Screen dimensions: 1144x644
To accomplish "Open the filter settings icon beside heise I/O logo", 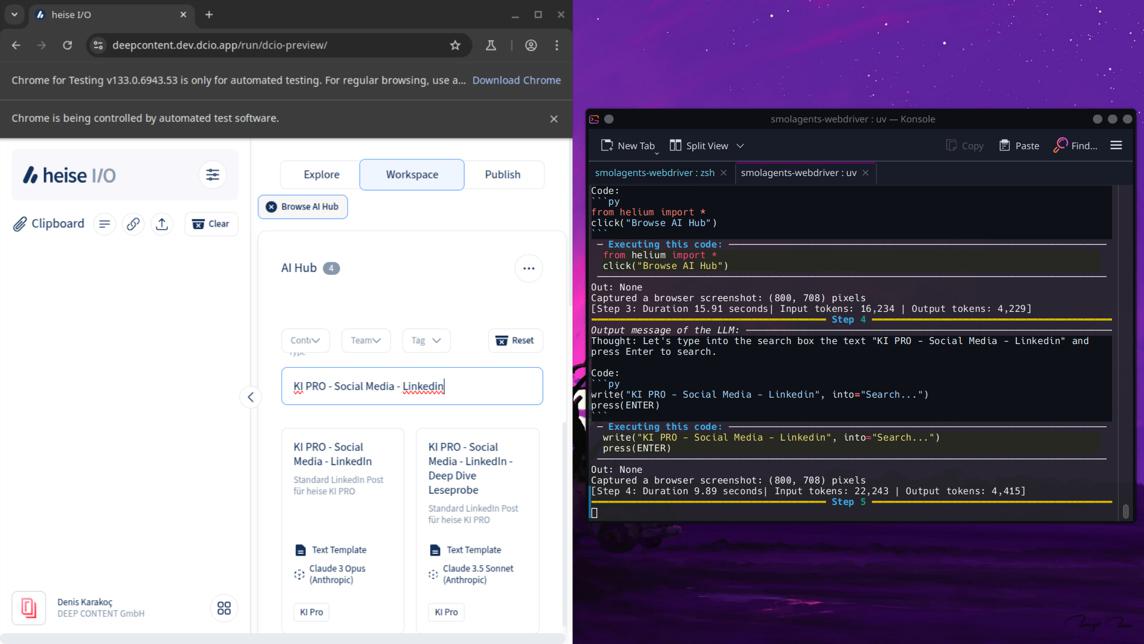I will tap(212, 175).
